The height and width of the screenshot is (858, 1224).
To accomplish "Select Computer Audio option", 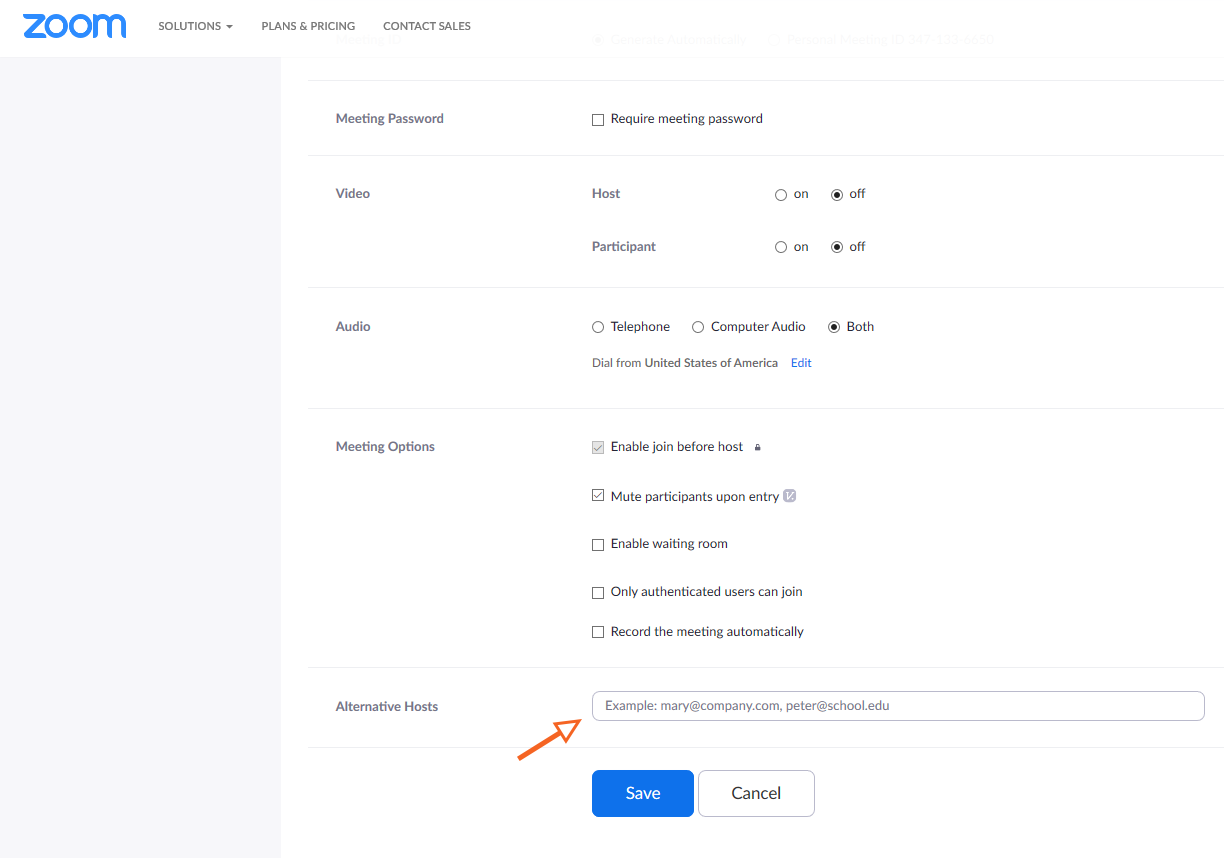I will (x=697, y=326).
